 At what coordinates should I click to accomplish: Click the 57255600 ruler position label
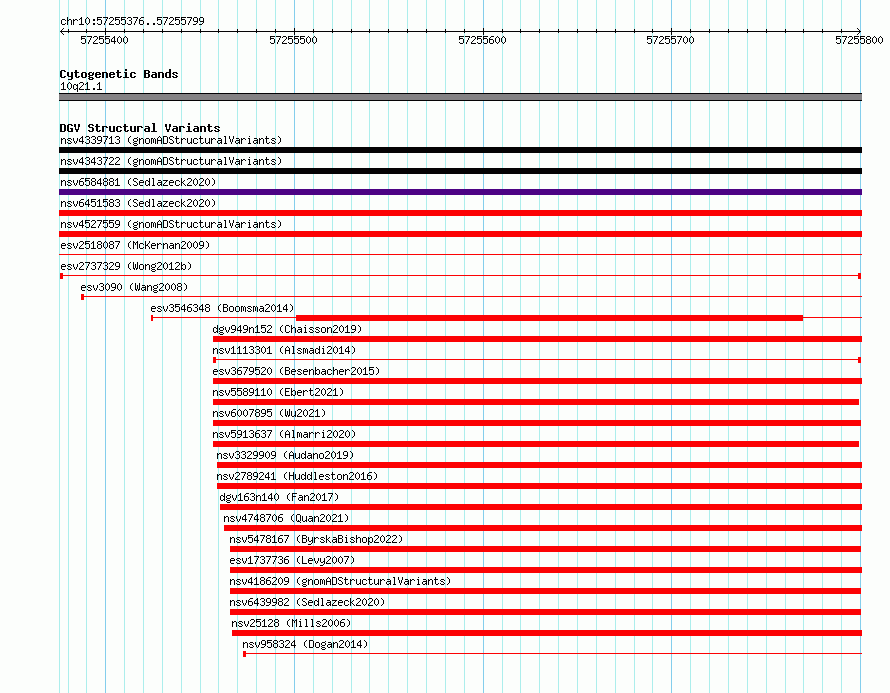pyautogui.click(x=482, y=40)
